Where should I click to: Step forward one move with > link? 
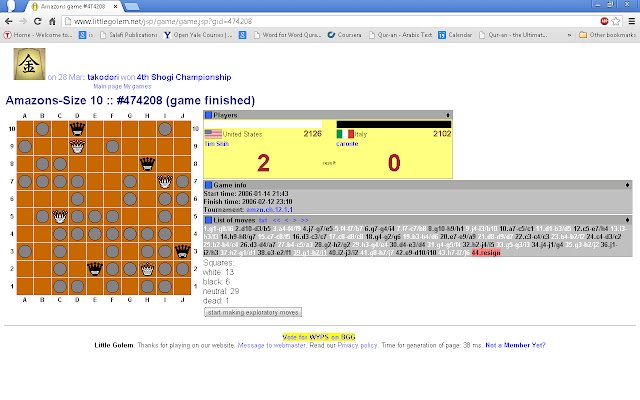click(294, 220)
